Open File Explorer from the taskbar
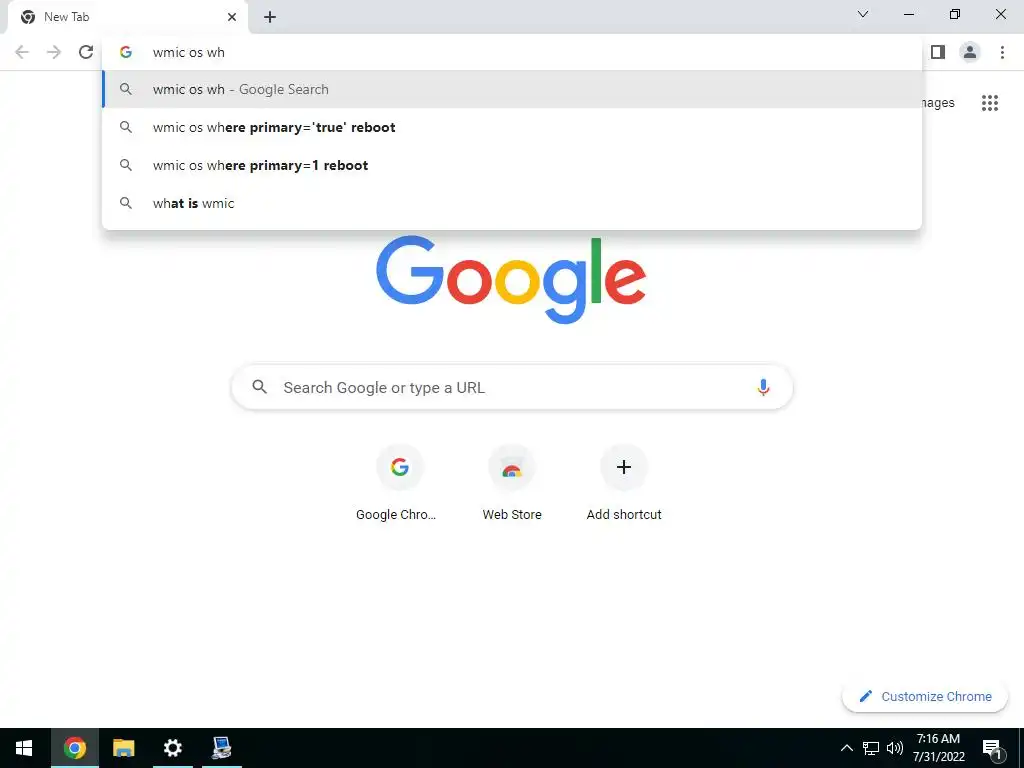 123,748
